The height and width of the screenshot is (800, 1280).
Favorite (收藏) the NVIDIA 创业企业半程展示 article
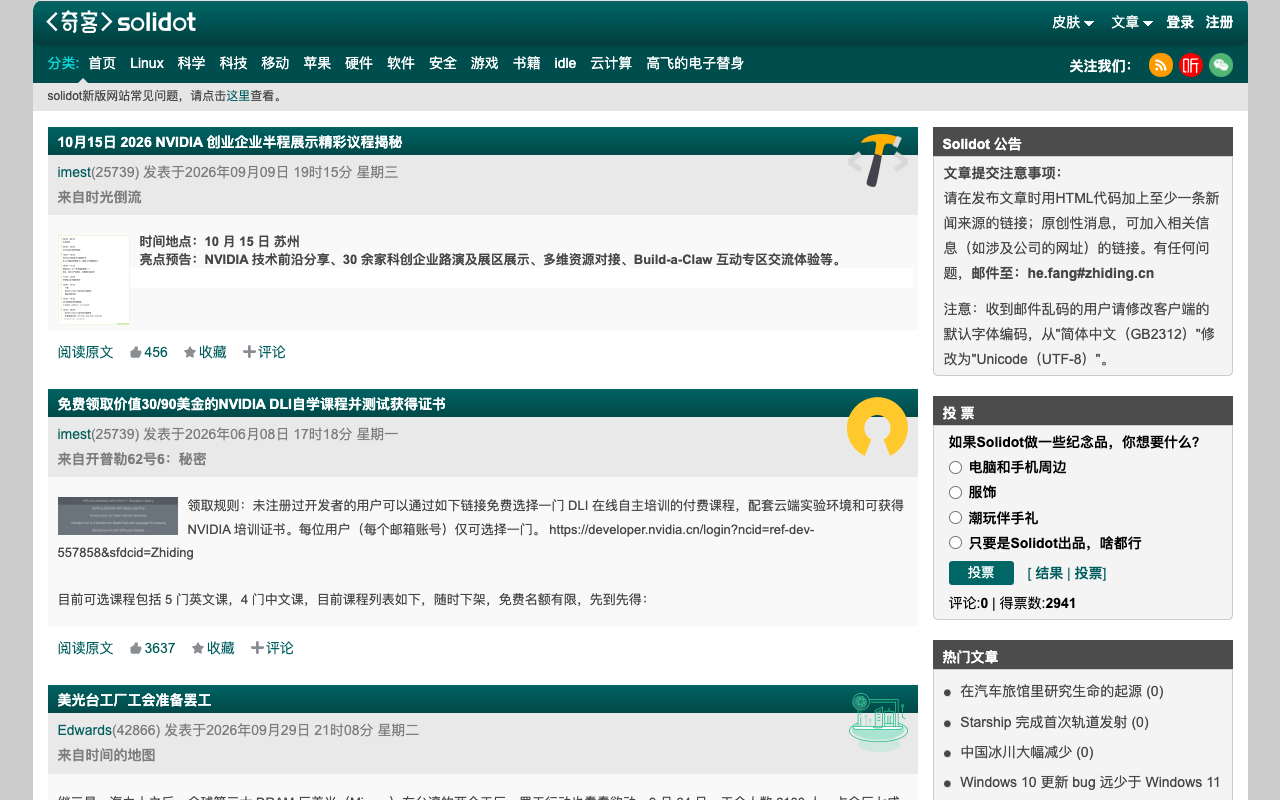[205, 352]
